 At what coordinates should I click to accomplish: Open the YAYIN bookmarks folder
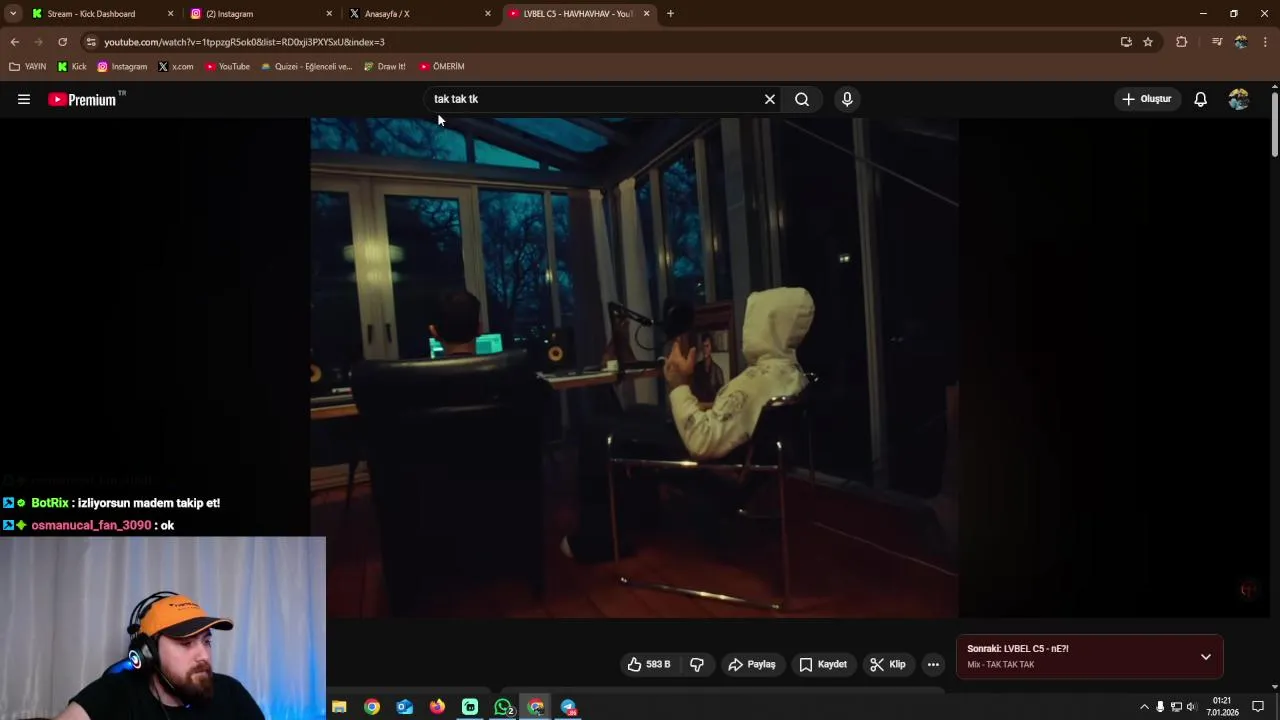point(27,67)
